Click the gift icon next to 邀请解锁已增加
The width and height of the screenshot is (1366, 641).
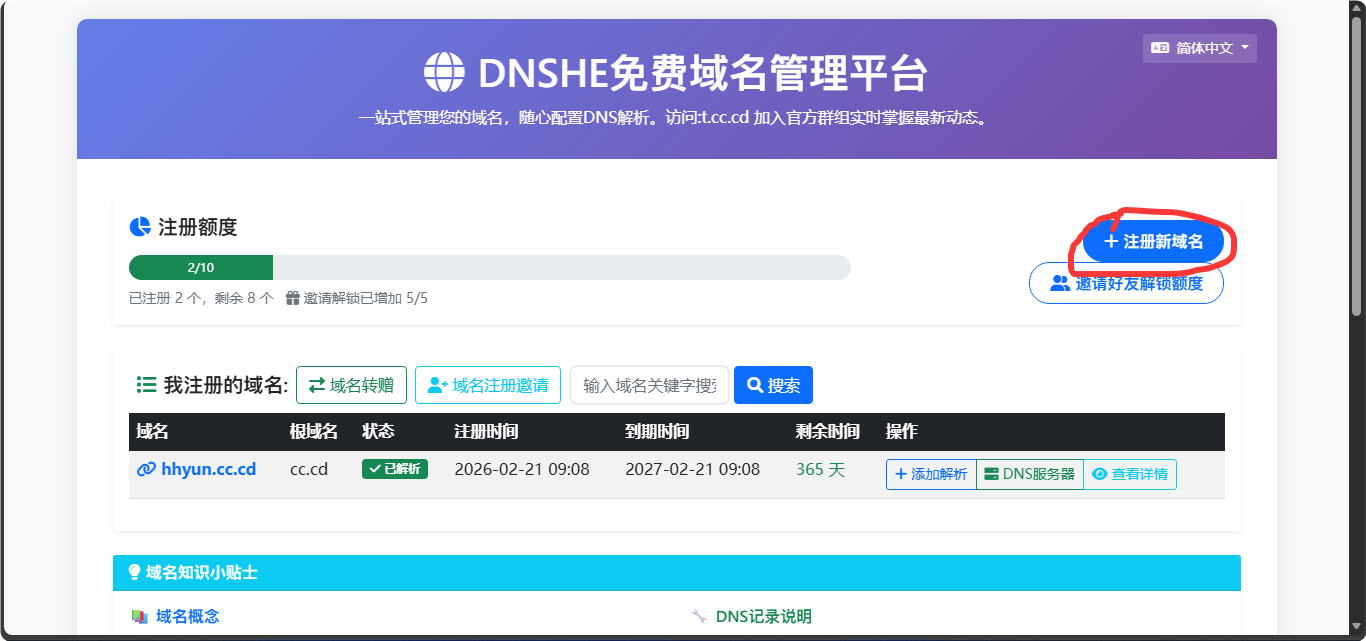pyautogui.click(x=293, y=298)
